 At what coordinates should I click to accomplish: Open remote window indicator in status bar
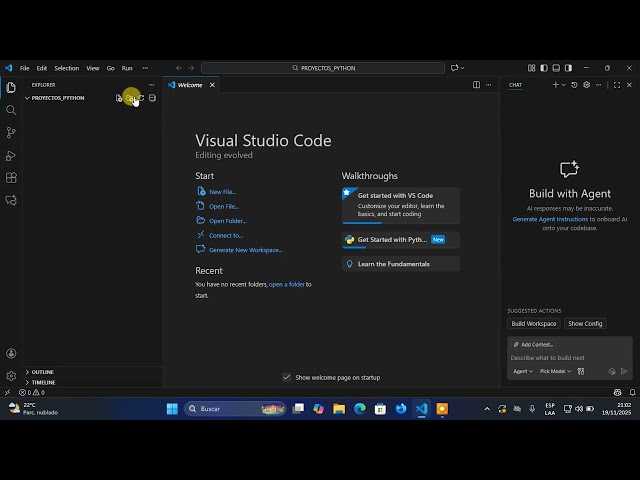[7, 392]
